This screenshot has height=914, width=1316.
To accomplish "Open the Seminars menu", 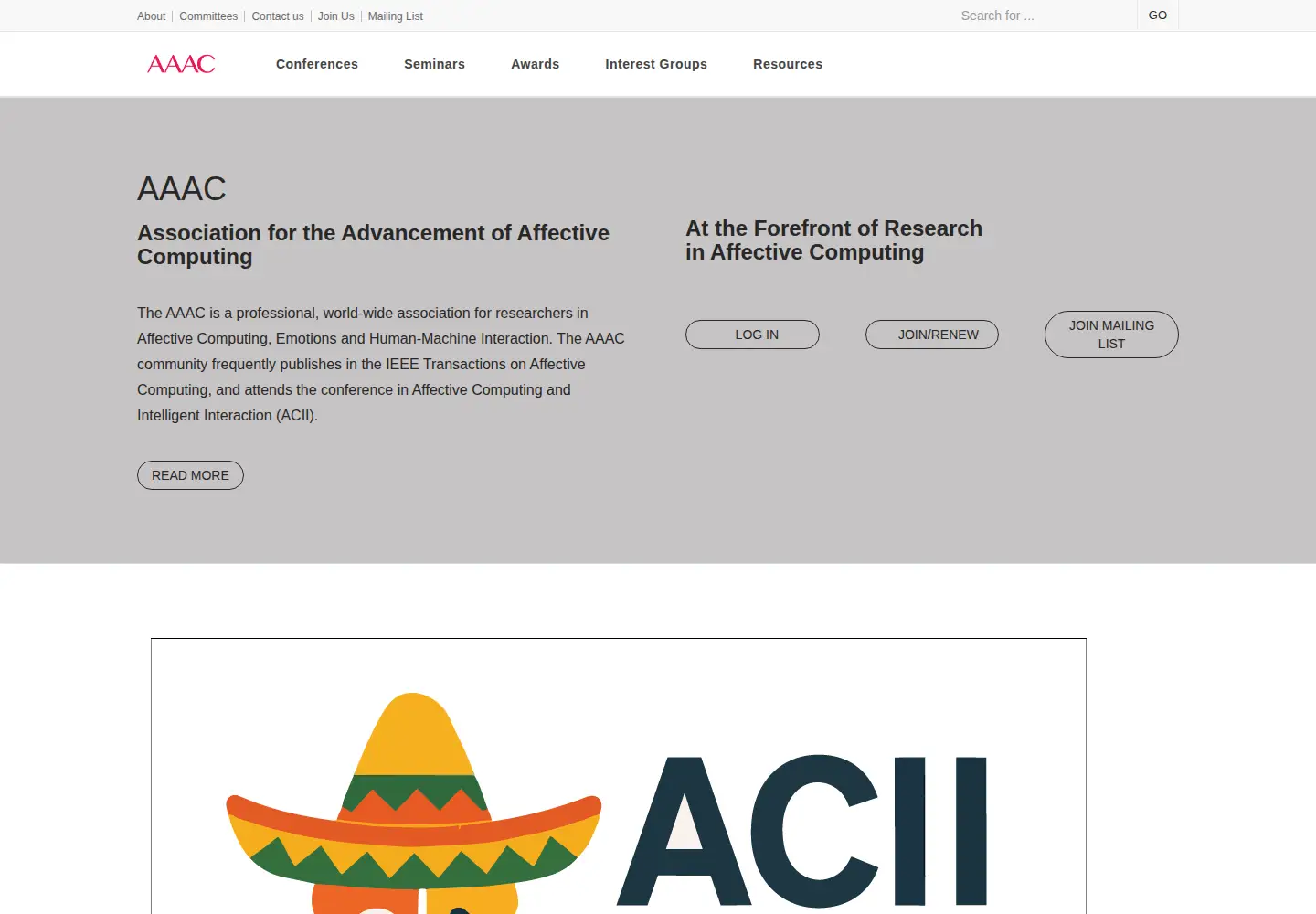I will pyautogui.click(x=434, y=64).
